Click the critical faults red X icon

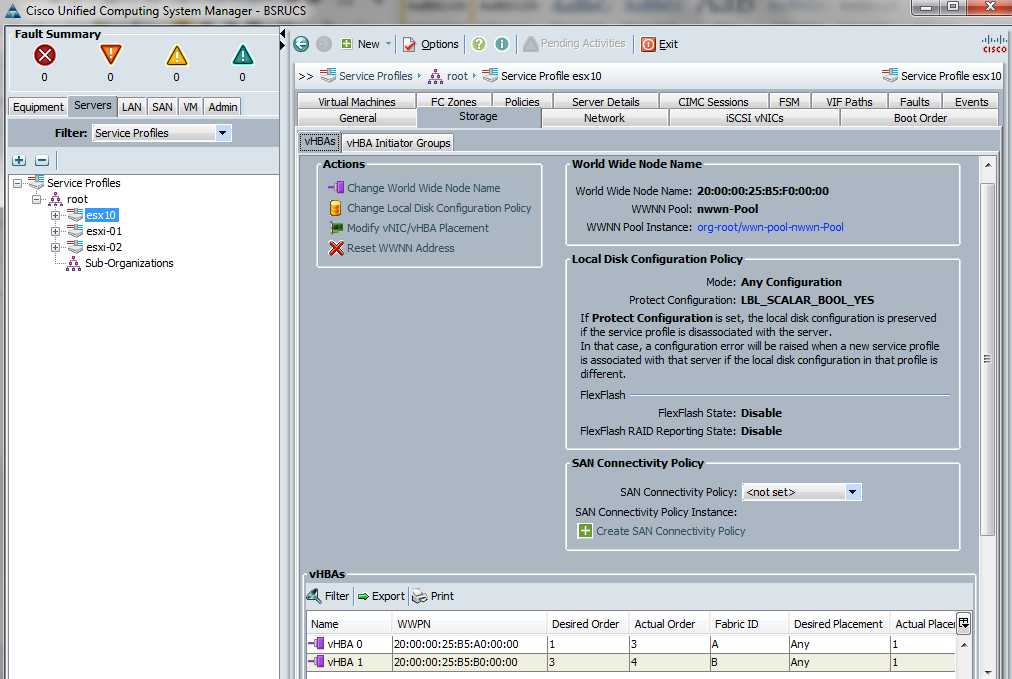point(45,56)
